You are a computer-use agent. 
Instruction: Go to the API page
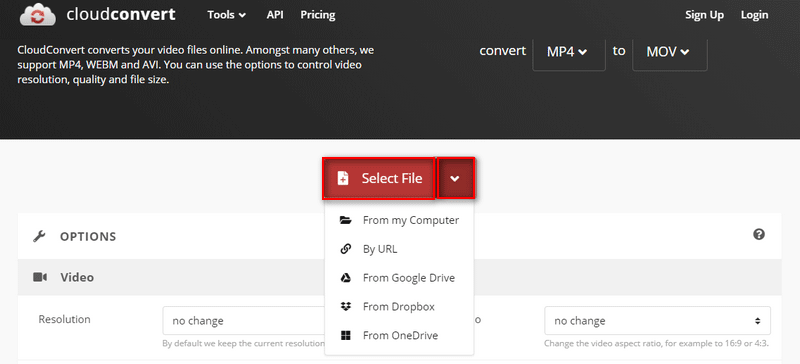pos(275,15)
